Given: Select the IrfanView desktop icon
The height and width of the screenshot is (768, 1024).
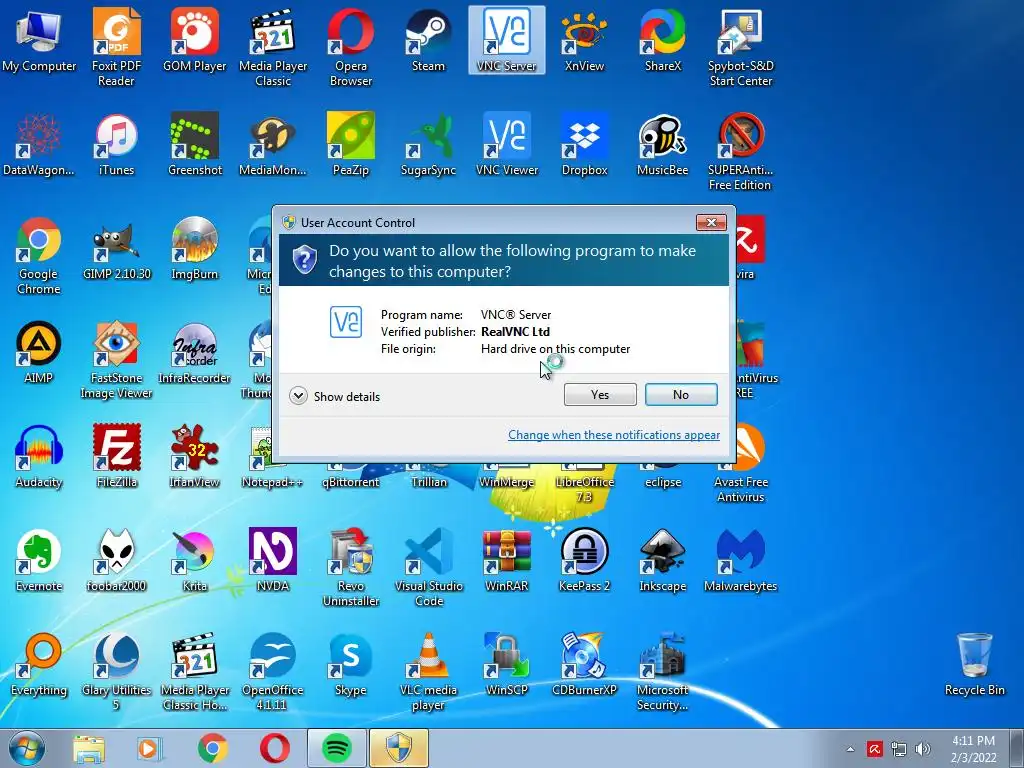Looking at the screenshot, I should pos(195,456).
